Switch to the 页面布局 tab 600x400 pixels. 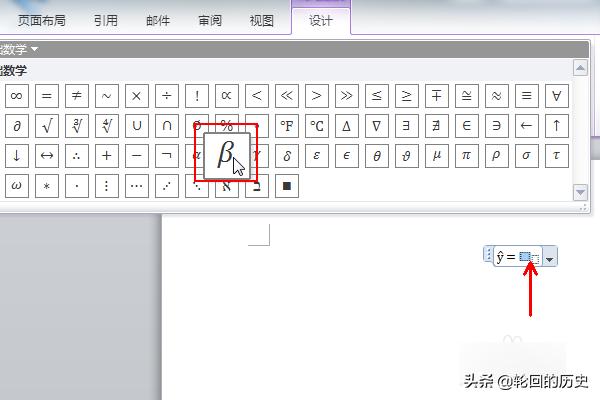[41, 20]
